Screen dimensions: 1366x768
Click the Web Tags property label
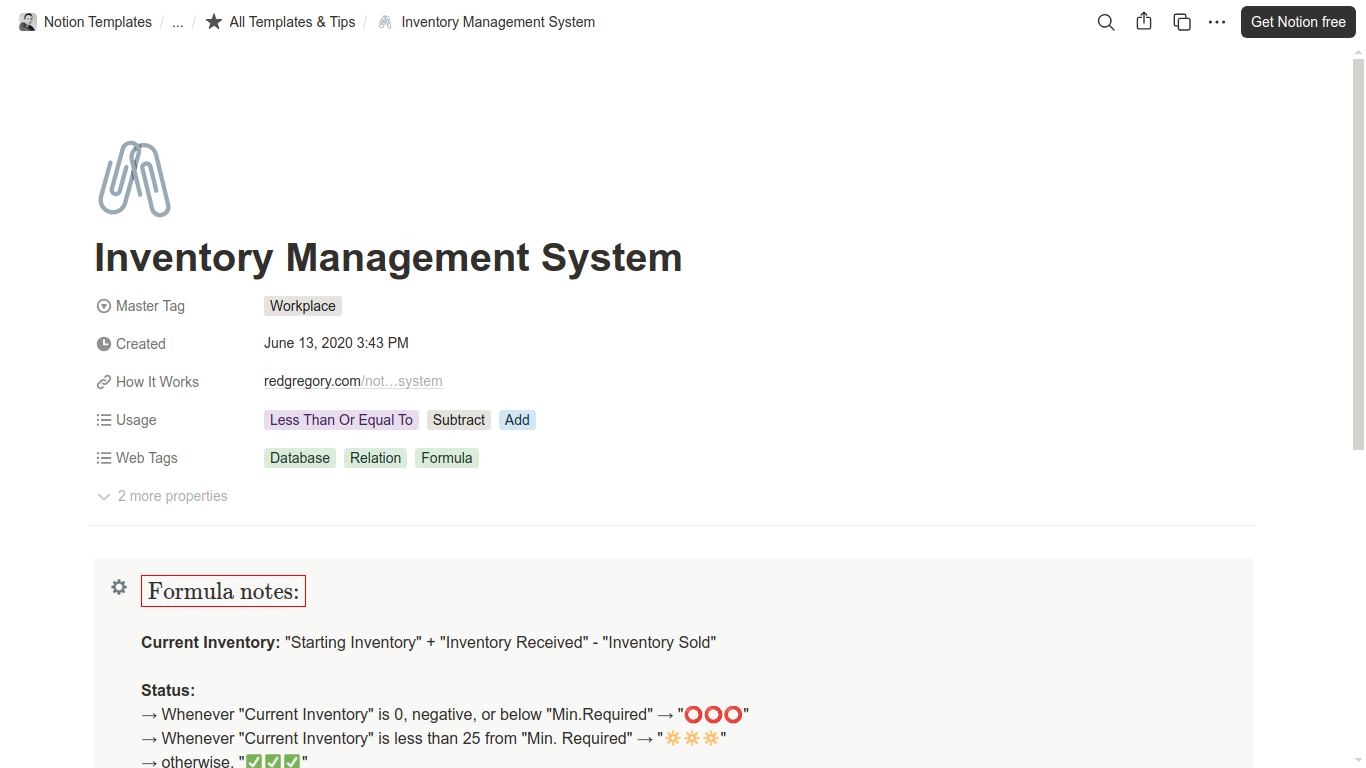click(147, 458)
